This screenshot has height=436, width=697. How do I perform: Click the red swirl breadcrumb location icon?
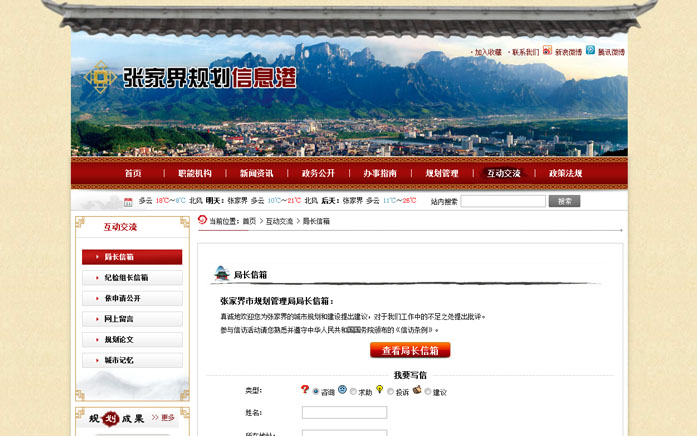tap(202, 220)
